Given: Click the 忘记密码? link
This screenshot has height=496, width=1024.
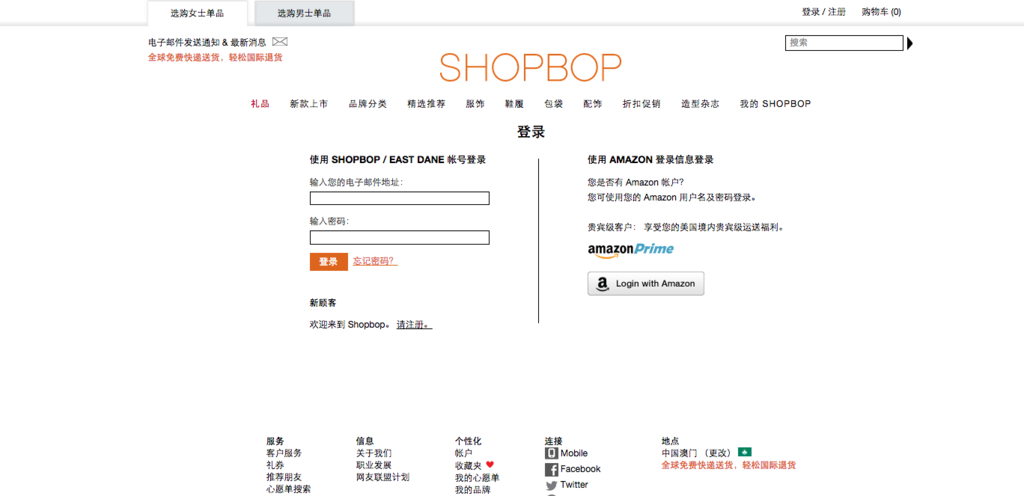Looking at the screenshot, I should click(375, 261).
